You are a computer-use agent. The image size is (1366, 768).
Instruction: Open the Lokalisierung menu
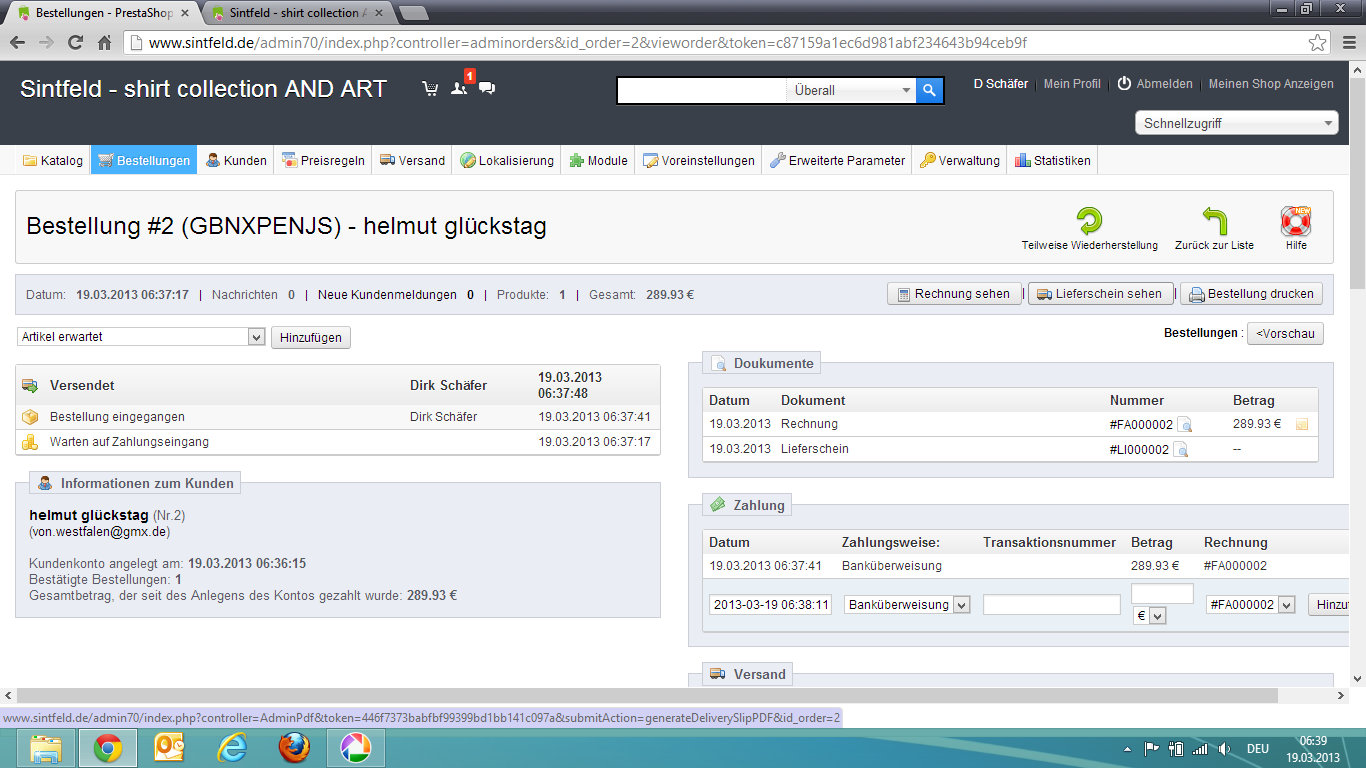(x=507, y=160)
